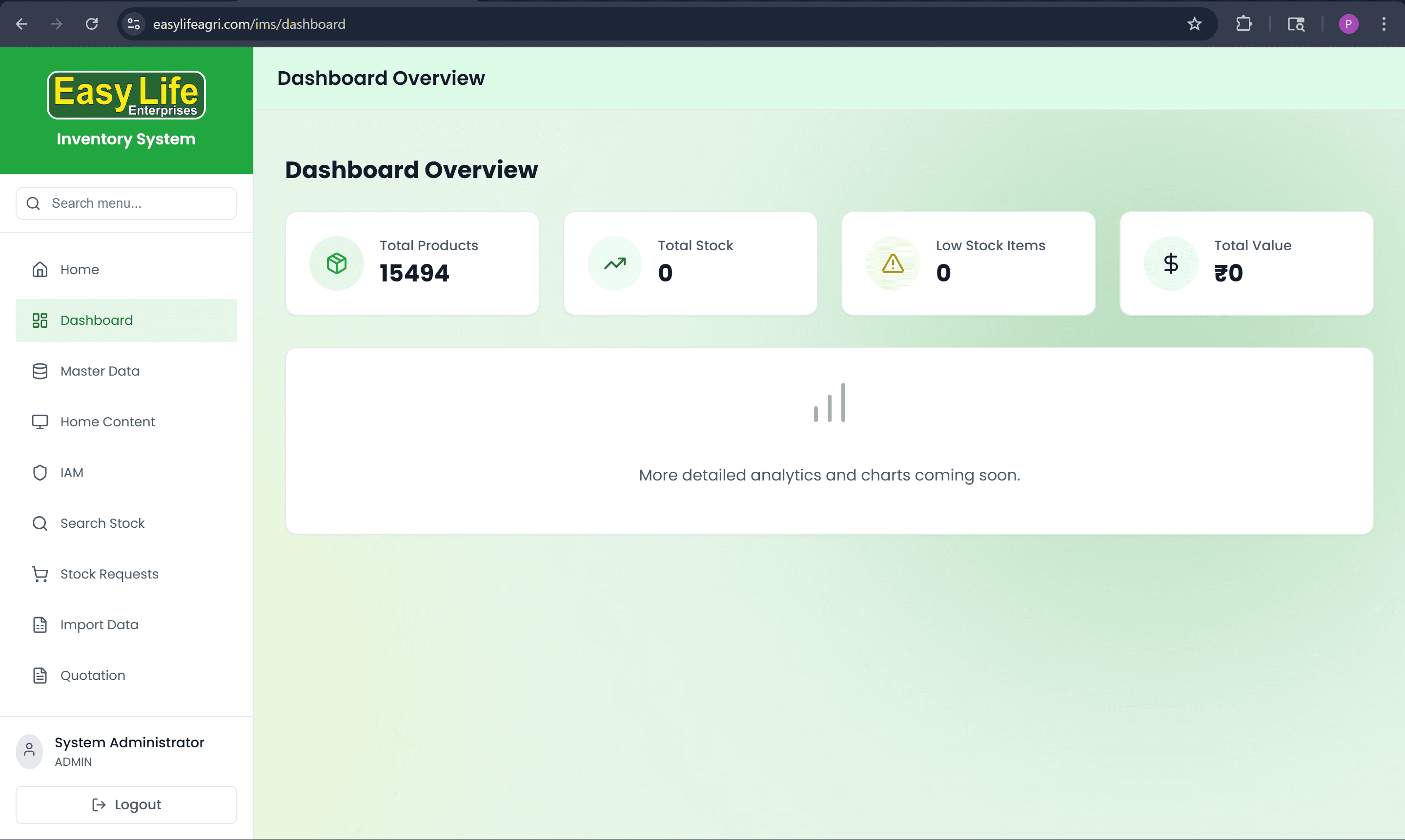1405x840 pixels.
Task: Bookmark the page with the star icon
Action: 1195,24
